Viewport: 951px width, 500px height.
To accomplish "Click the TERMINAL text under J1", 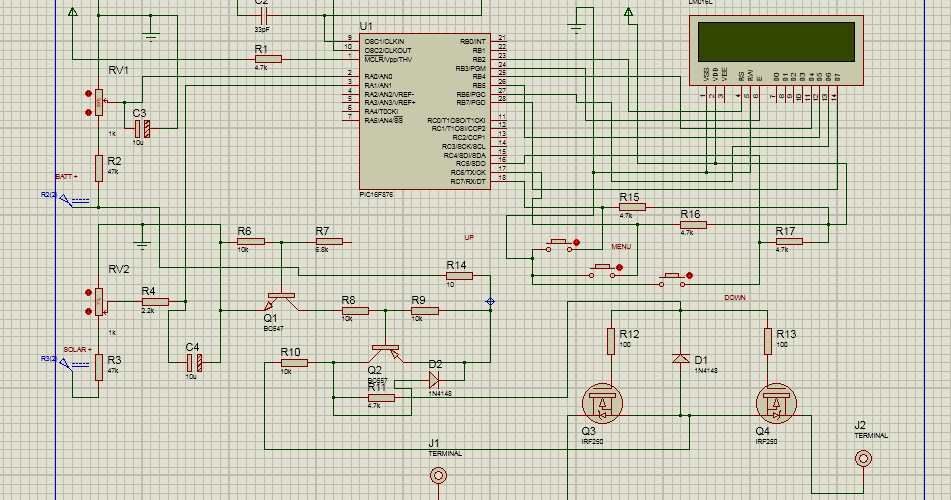I will tap(445, 453).
